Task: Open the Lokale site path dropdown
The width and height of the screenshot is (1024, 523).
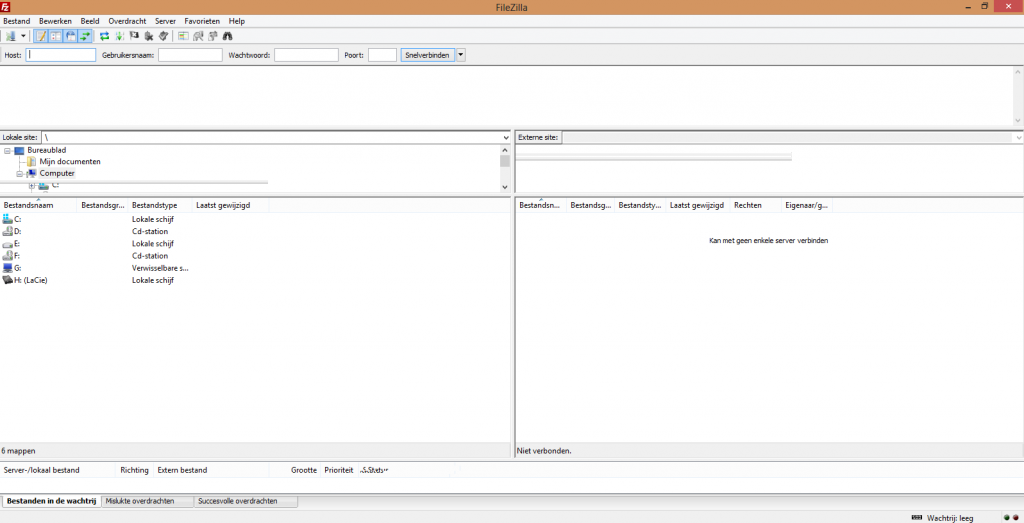Action: 506,138
